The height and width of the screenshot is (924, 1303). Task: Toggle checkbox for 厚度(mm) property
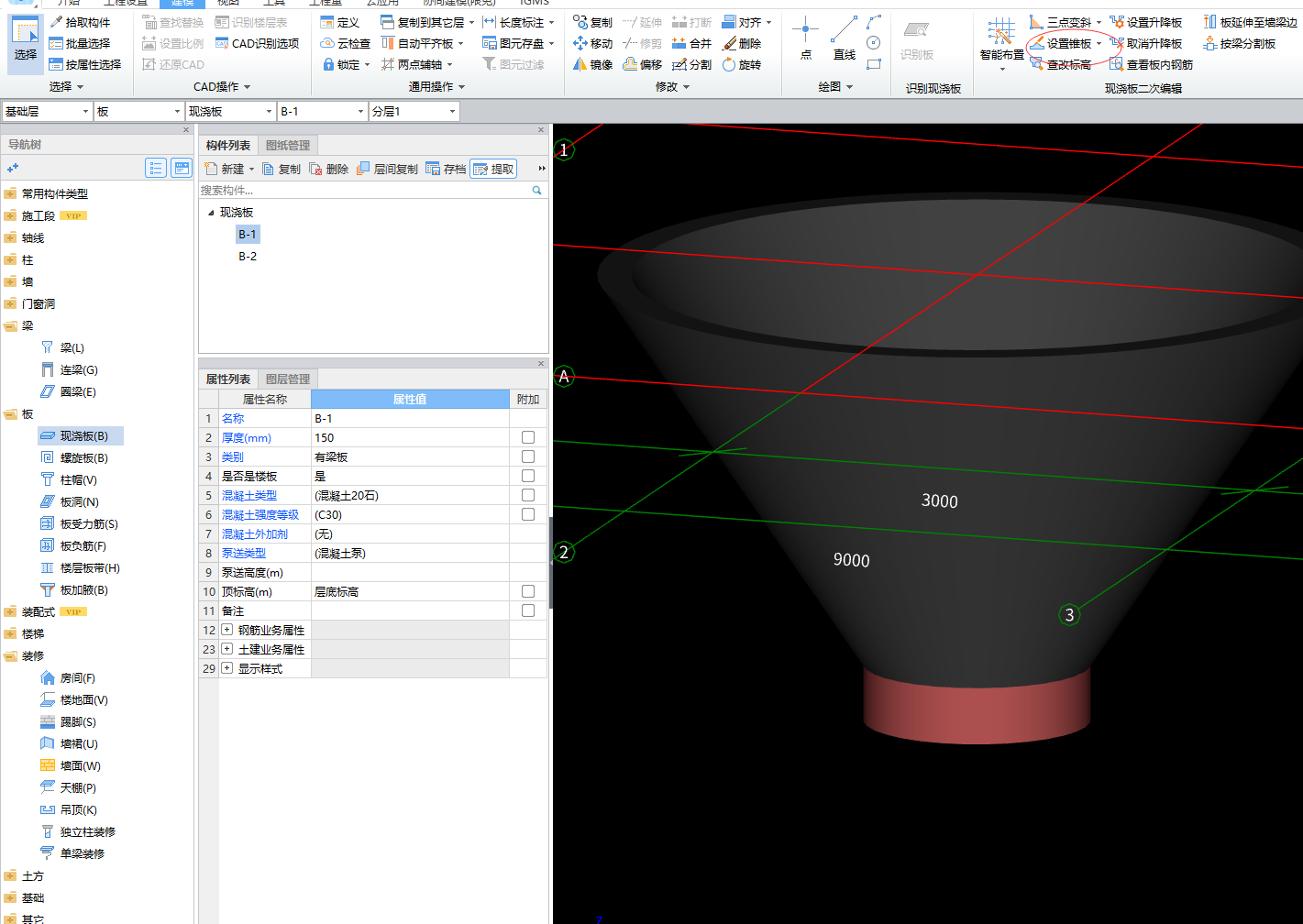coord(528,437)
